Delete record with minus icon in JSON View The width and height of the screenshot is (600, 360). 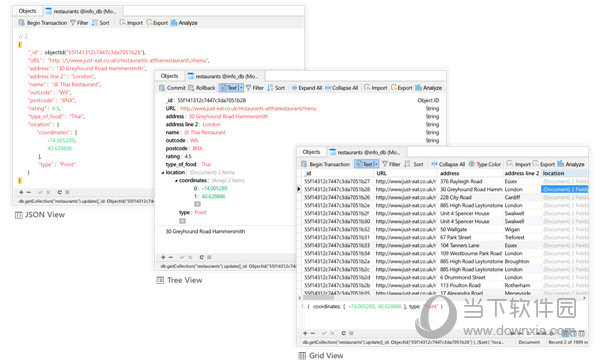point(29,192)
